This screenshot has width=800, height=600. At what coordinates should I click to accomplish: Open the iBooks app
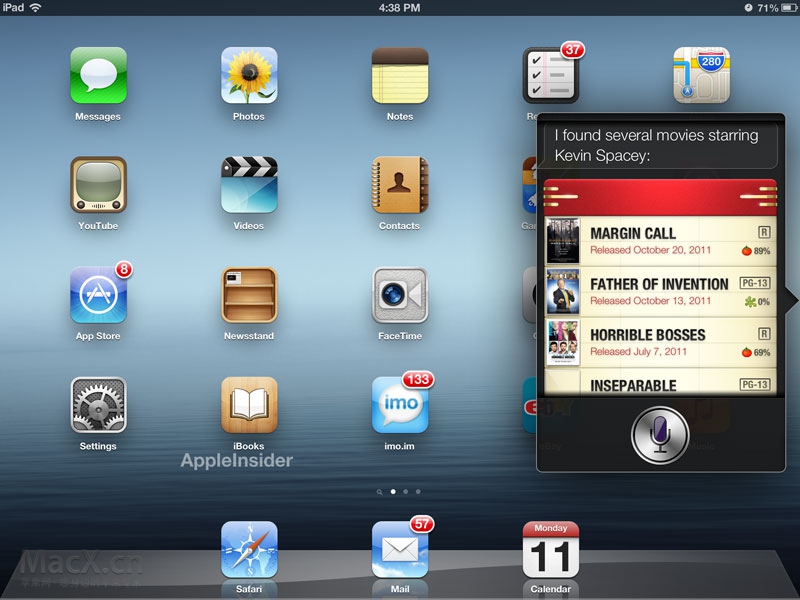coord(249,405)
